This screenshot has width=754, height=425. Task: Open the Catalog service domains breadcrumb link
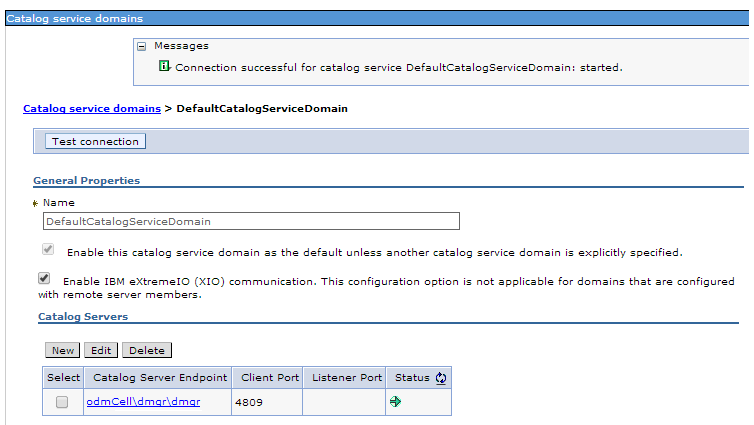pos(92,109)
